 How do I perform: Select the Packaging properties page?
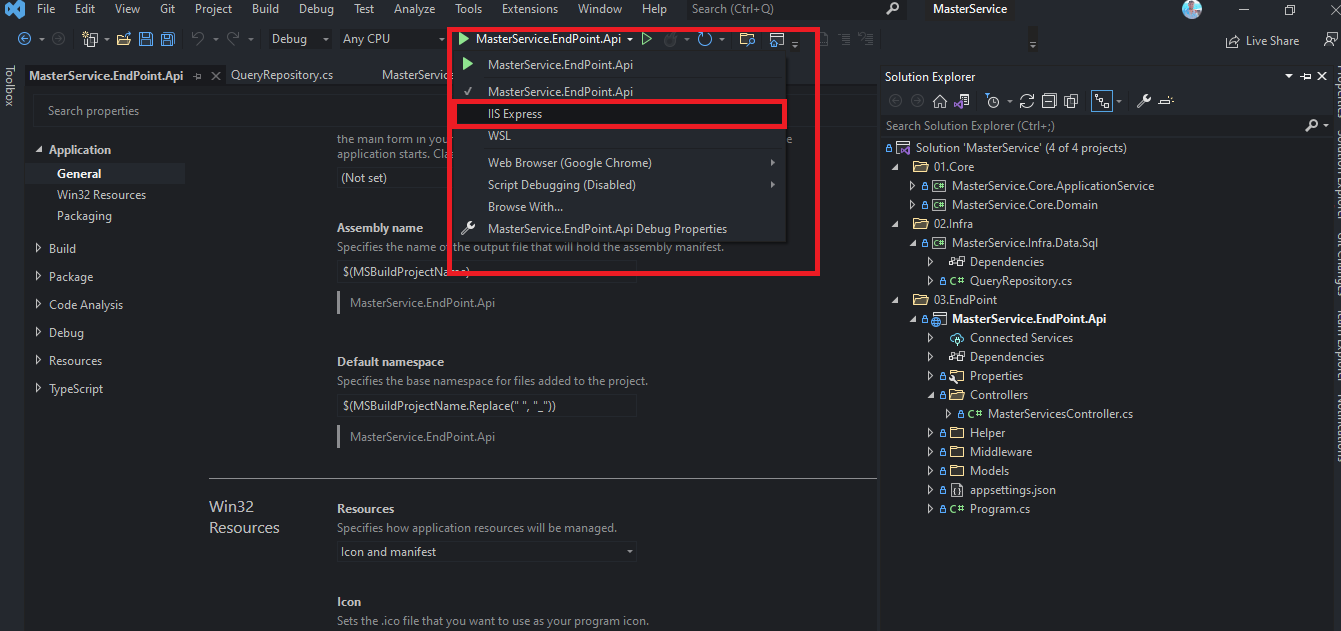point(84,216)
